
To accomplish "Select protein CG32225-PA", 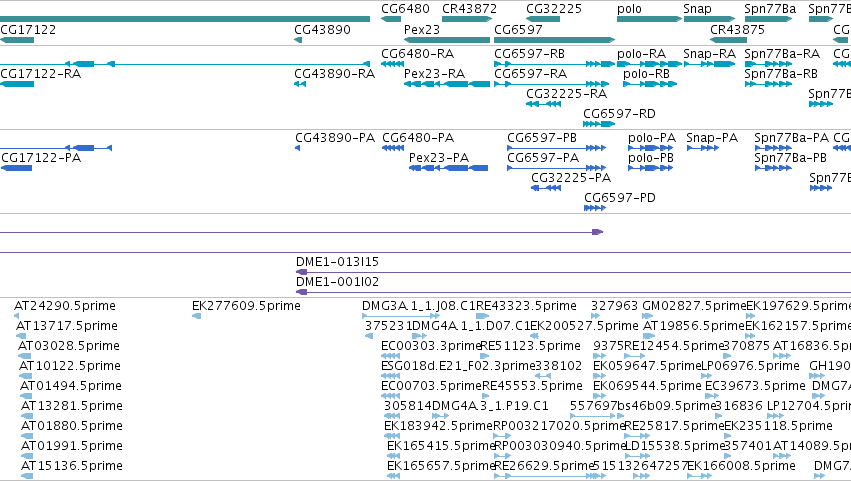I will click(x=571, y=178).
